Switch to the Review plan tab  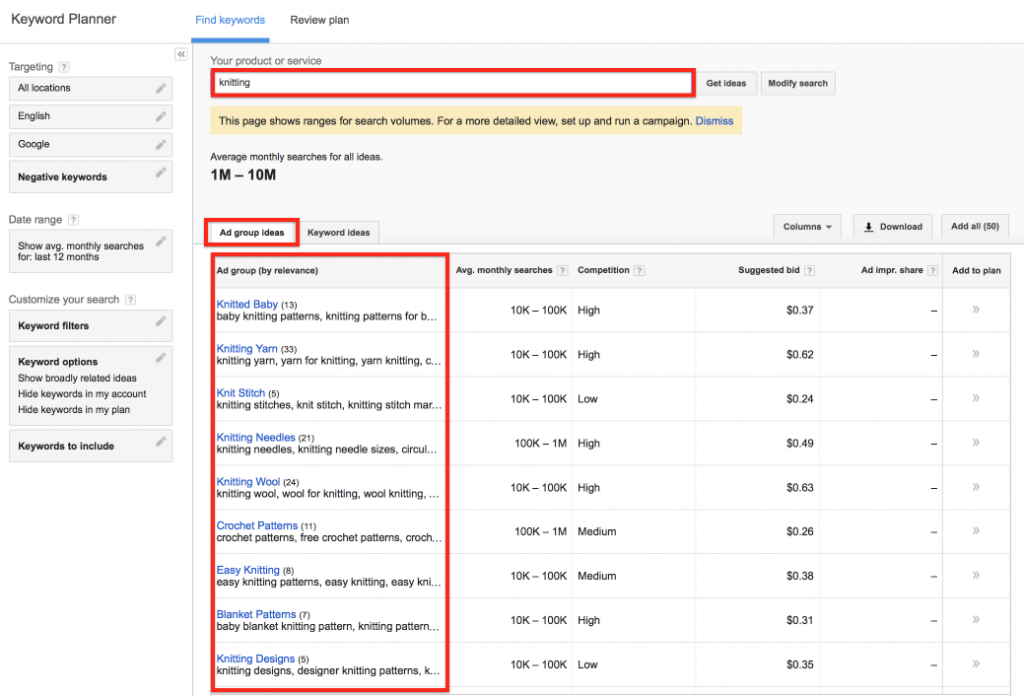[x=319, y=20]
